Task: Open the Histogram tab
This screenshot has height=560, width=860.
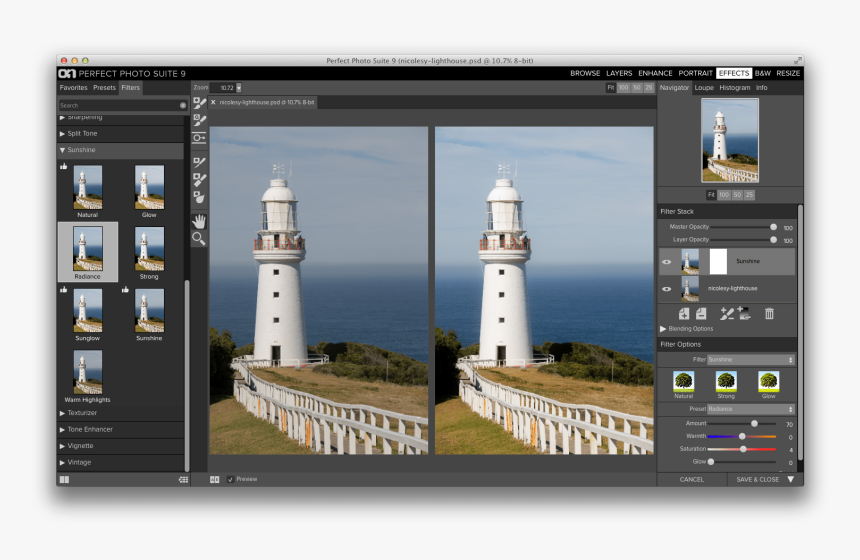Action: (x=734, y=88)
